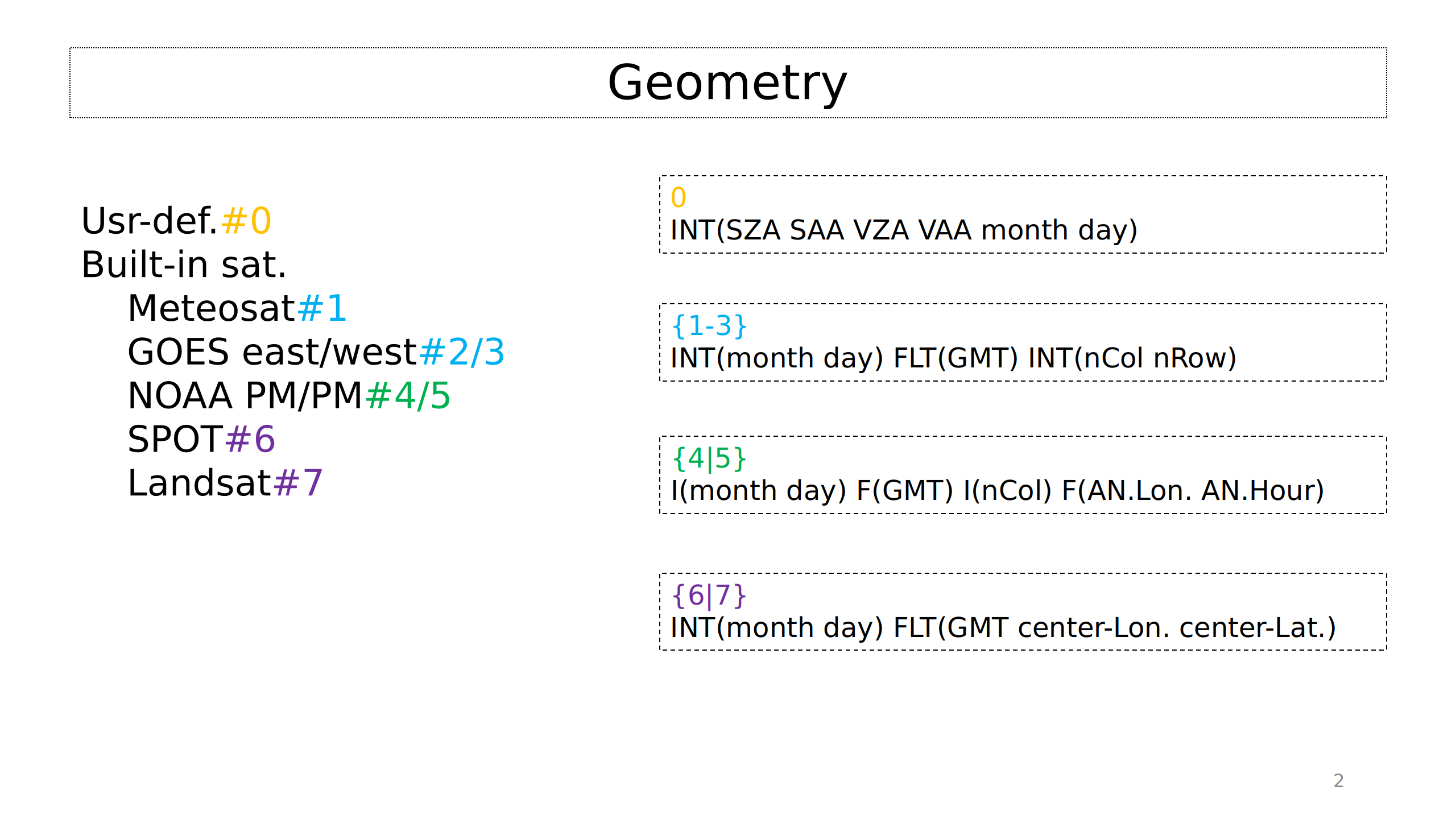The height and width of the screenshot is (819, 1456).
Task: Click the green {4|5} label
Action: tap(709, 458)
